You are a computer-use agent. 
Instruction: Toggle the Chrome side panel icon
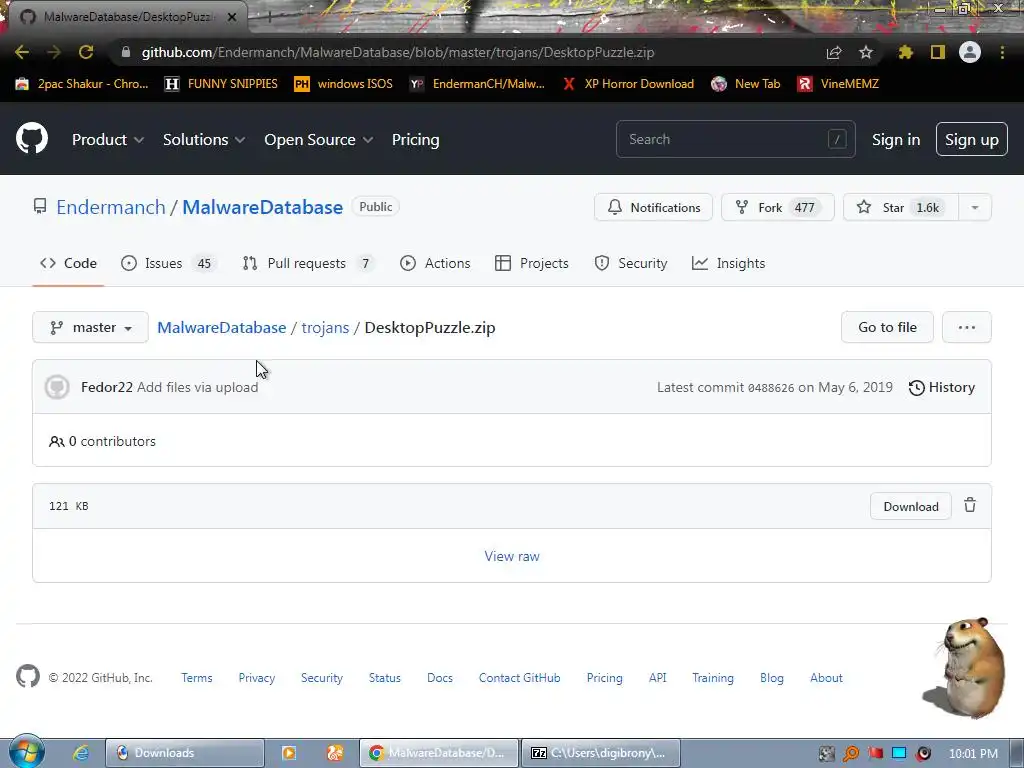pos(938,52)
